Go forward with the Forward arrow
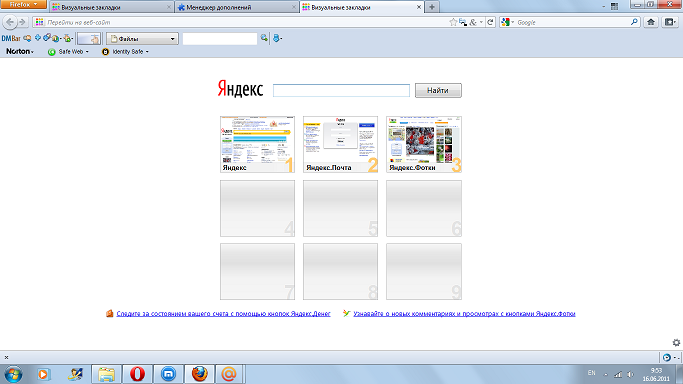Viewport: 683px width, 384px height. (23, 22)
